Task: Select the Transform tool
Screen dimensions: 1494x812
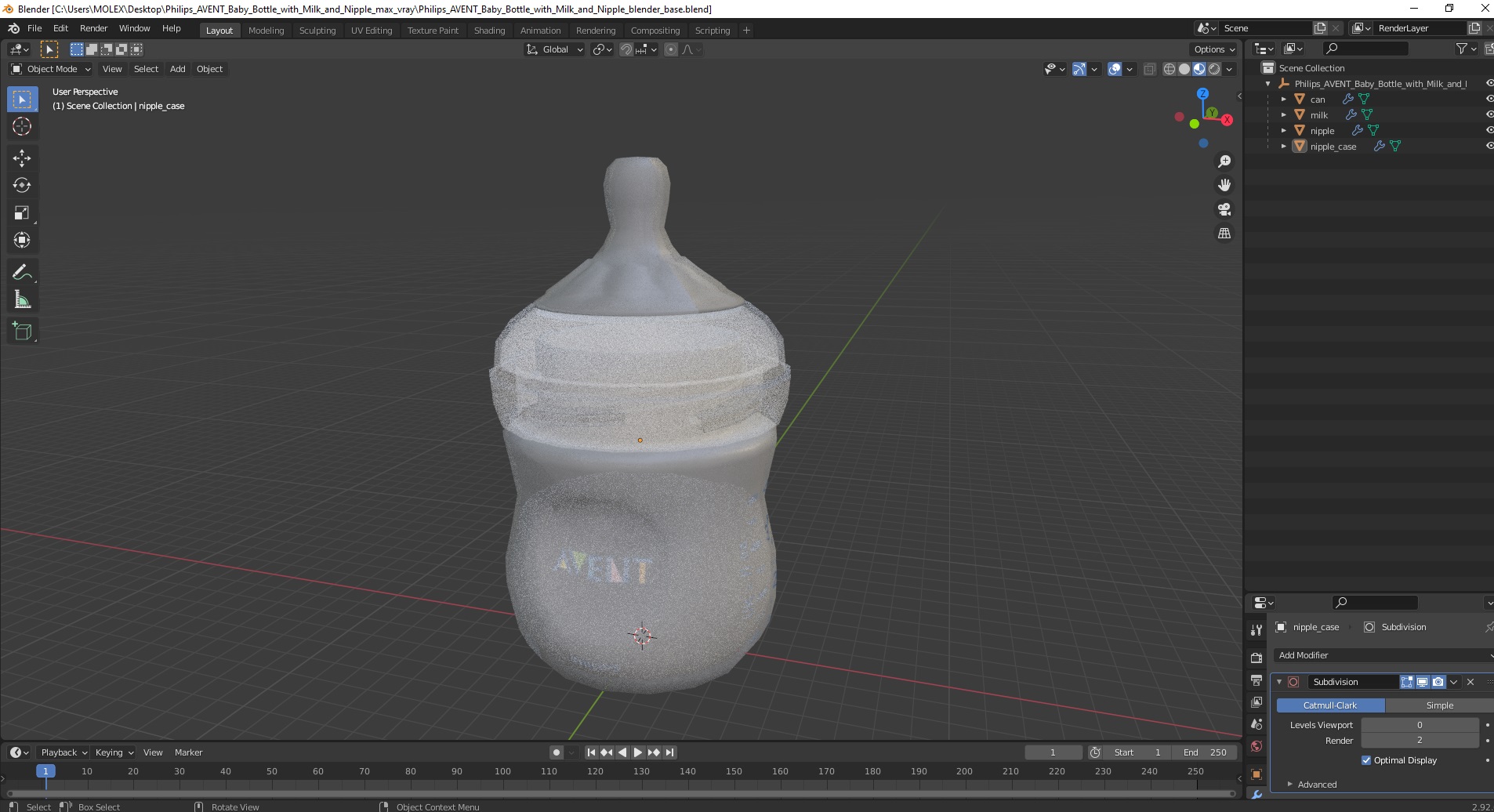Action: pos(22,241)
